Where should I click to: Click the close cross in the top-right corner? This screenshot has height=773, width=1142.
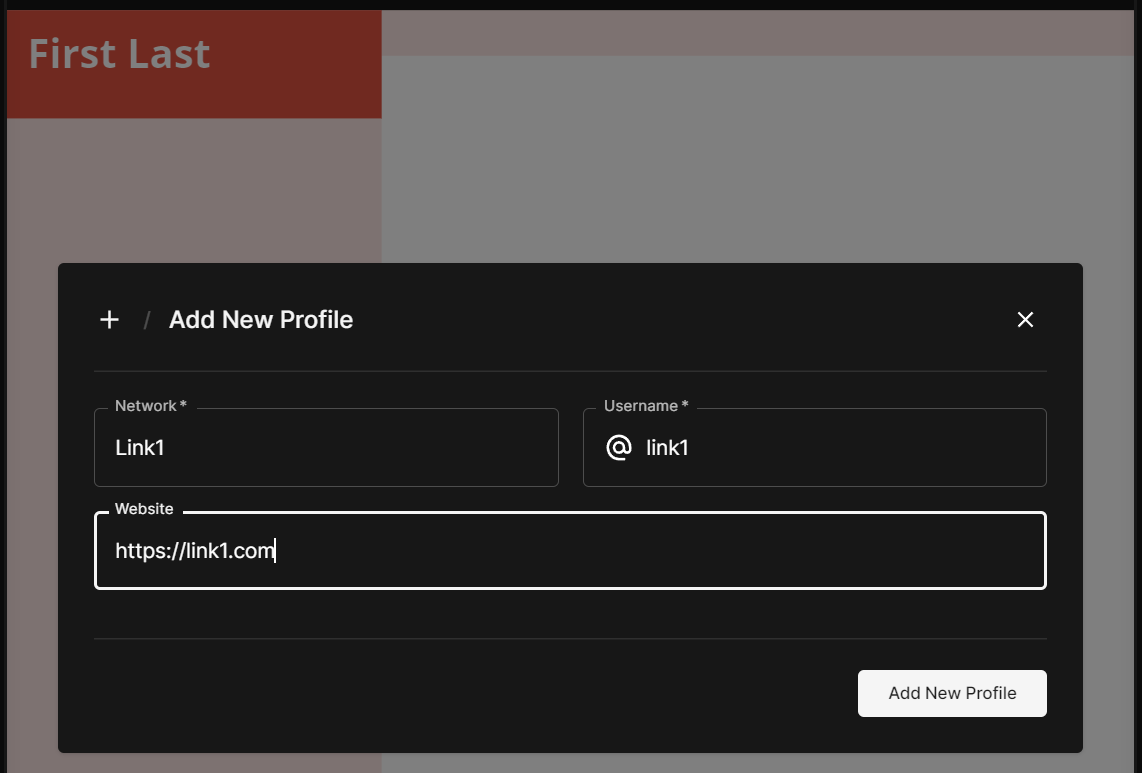point(1025,319)
